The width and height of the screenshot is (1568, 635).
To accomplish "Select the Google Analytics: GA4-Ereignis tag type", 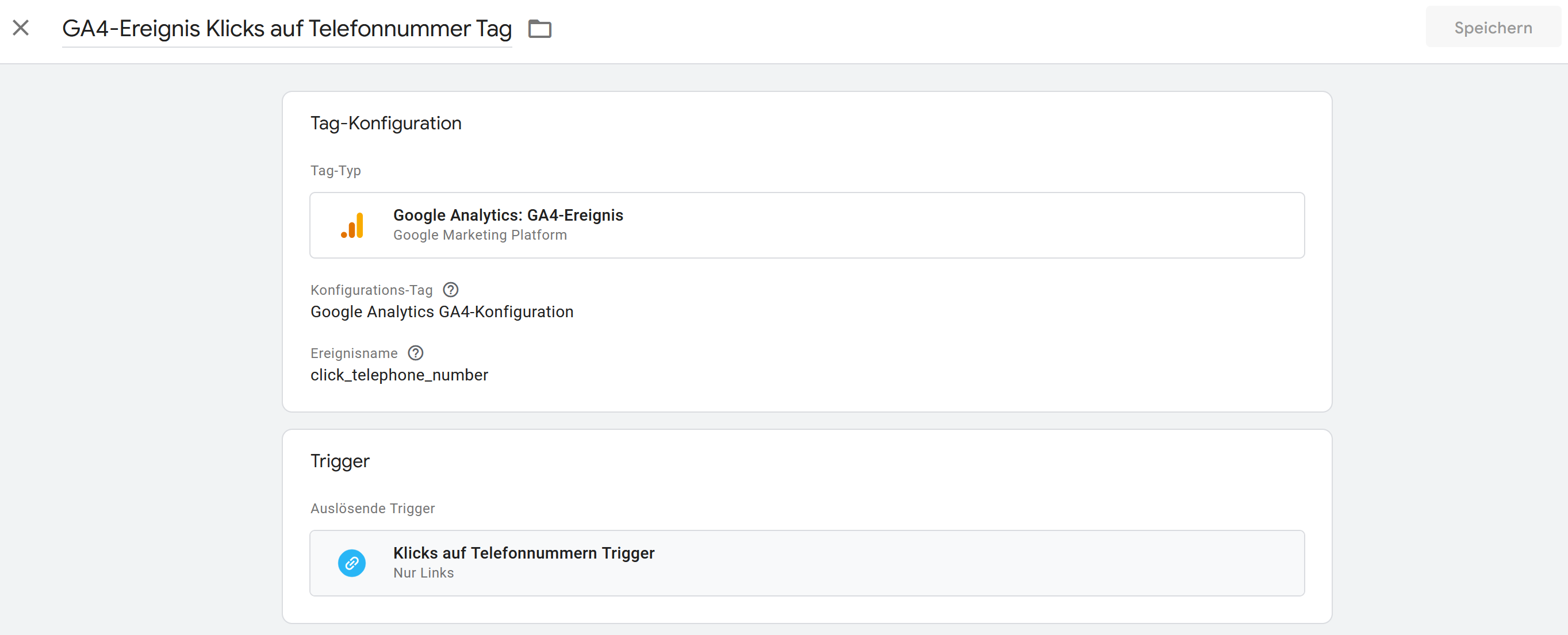I will 807,225.
